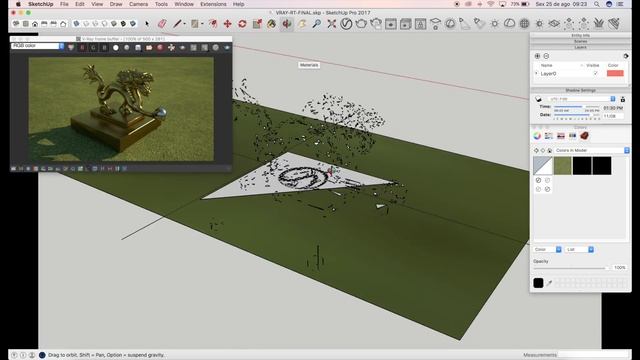Image resolution: width=640 pixels, height=360 pixels.
Task: Start V-Ray interactive render teapot
Action: [x=376, y=24]
